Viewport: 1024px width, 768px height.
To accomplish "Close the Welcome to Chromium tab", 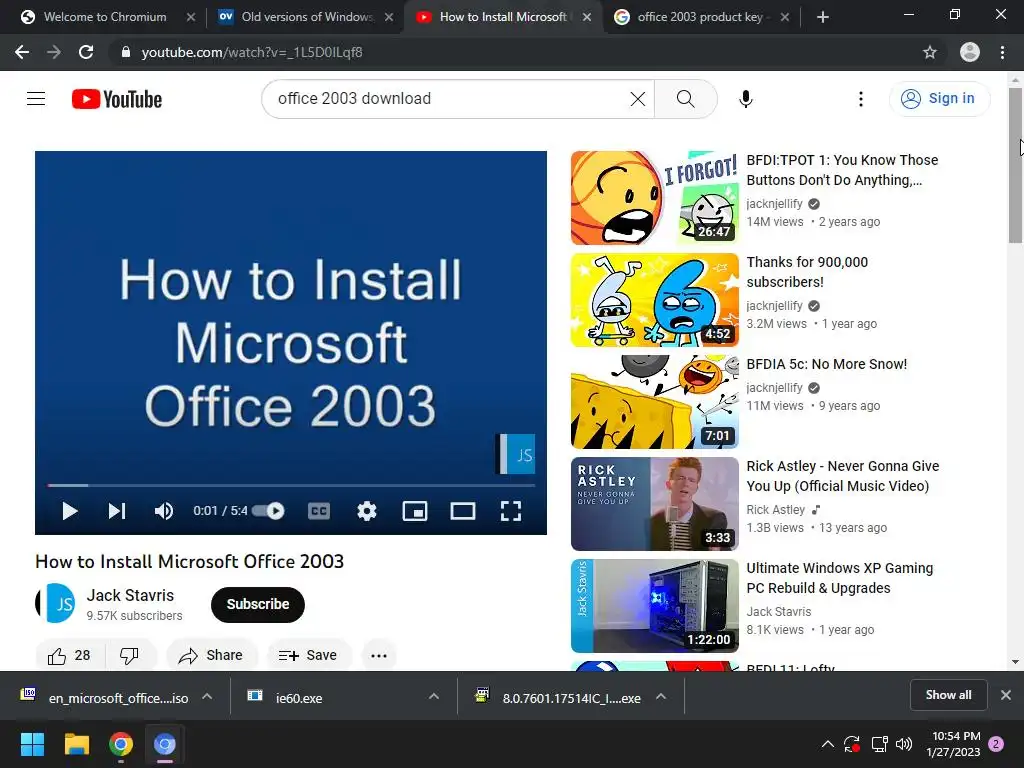I will [191, 17].
